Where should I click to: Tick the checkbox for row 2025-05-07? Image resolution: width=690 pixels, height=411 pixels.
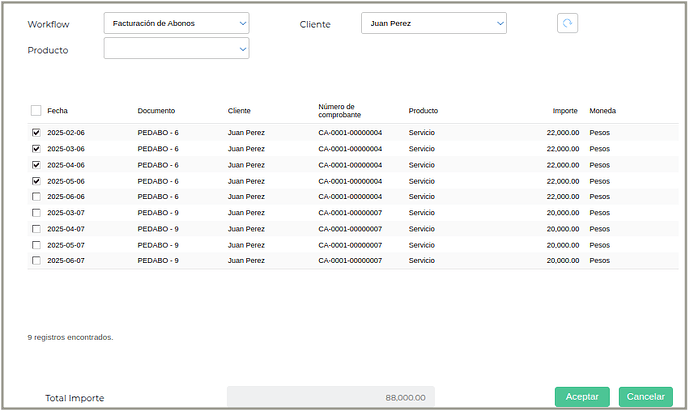pyautogui.click(x=36, y=245)
